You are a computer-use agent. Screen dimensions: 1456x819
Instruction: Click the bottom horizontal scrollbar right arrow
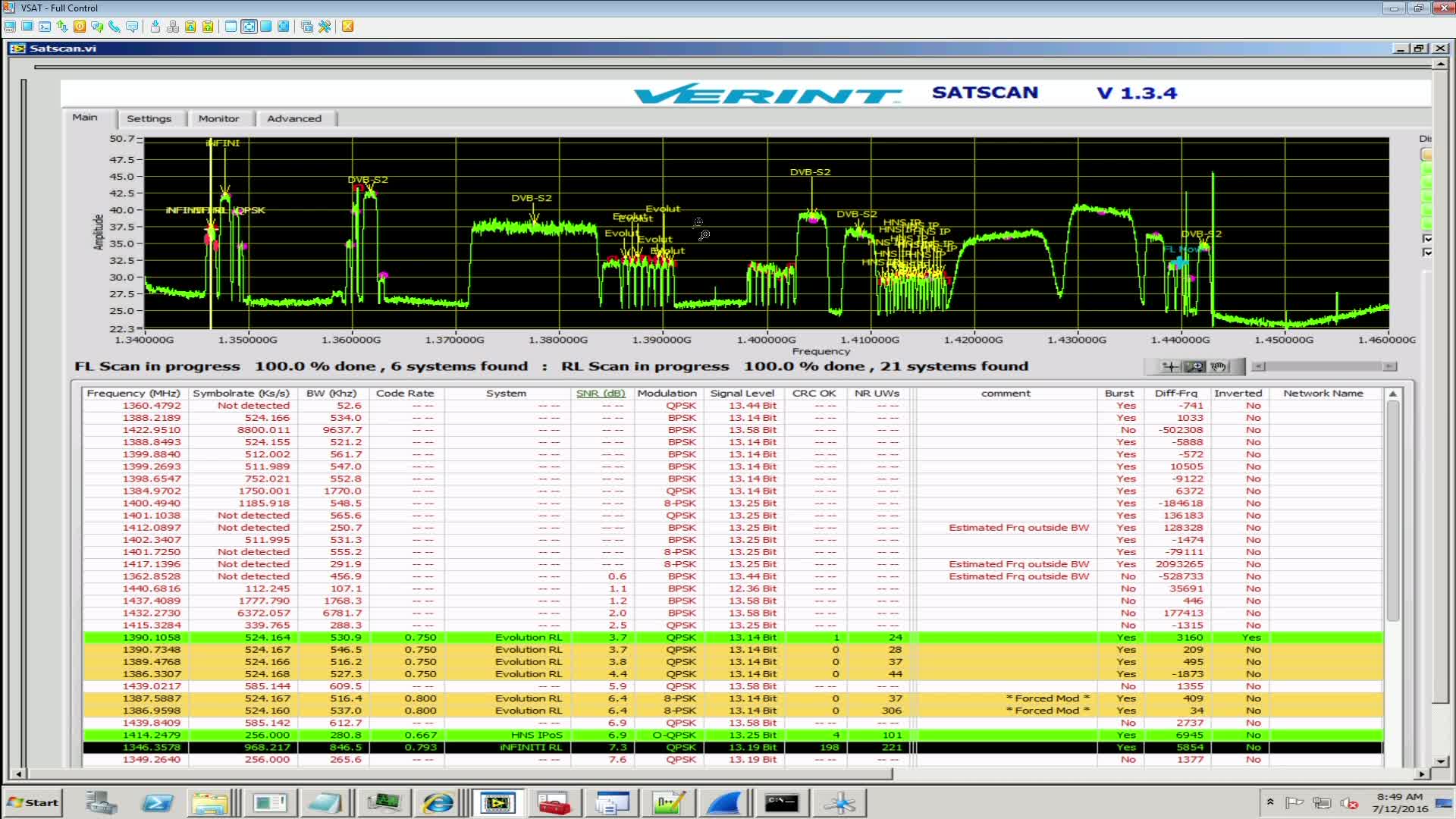(1421, 774)
